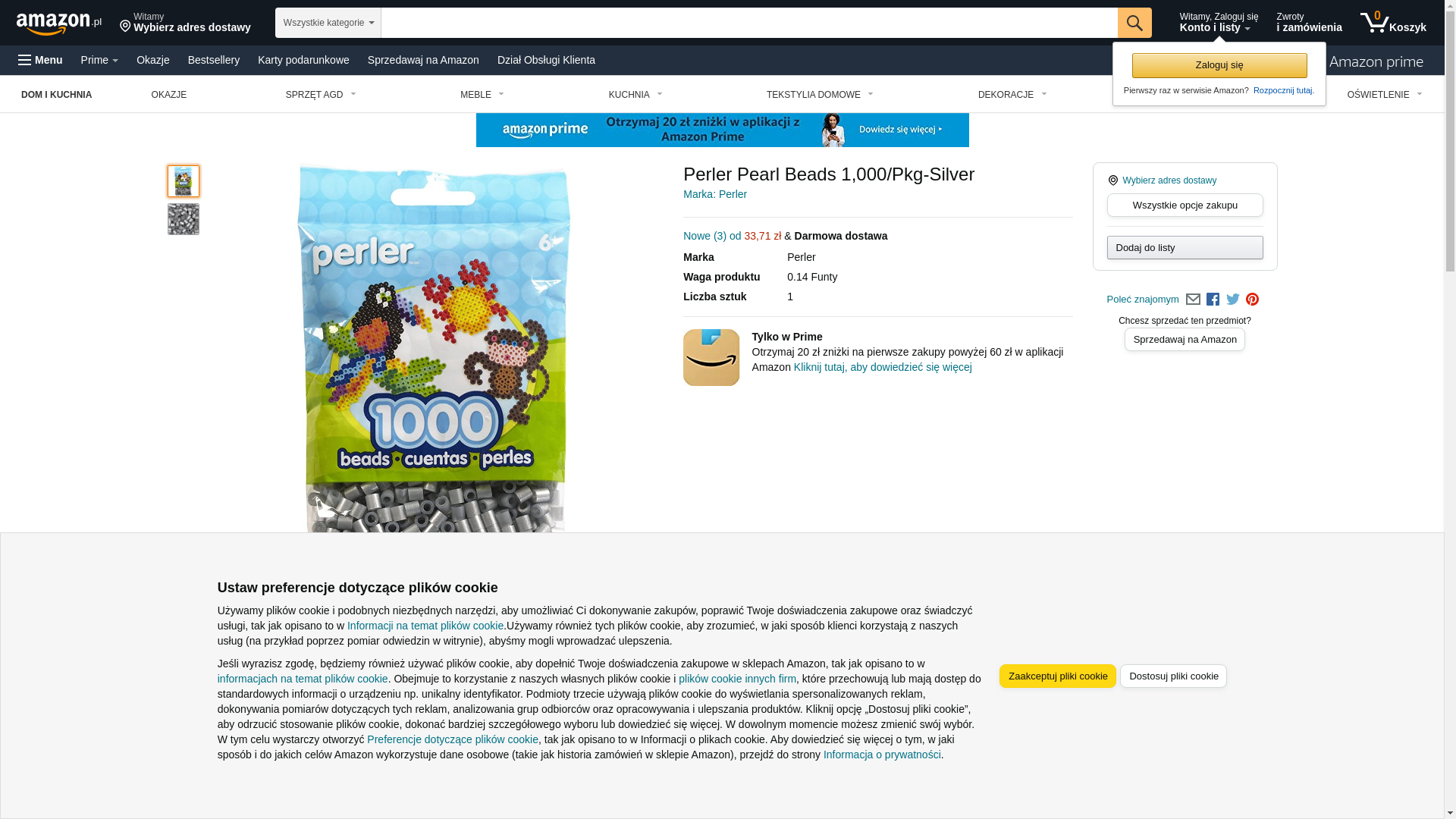Share product on Twitter icon

[1233, 300]
